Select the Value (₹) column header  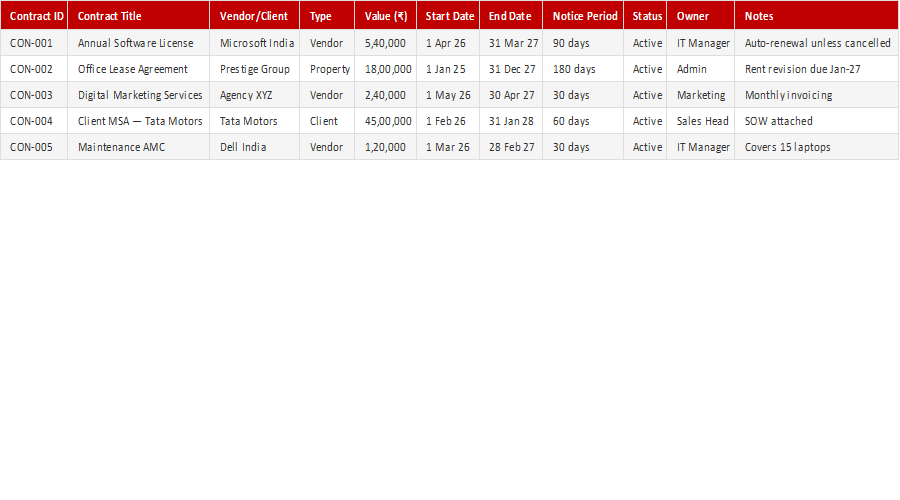385,15
